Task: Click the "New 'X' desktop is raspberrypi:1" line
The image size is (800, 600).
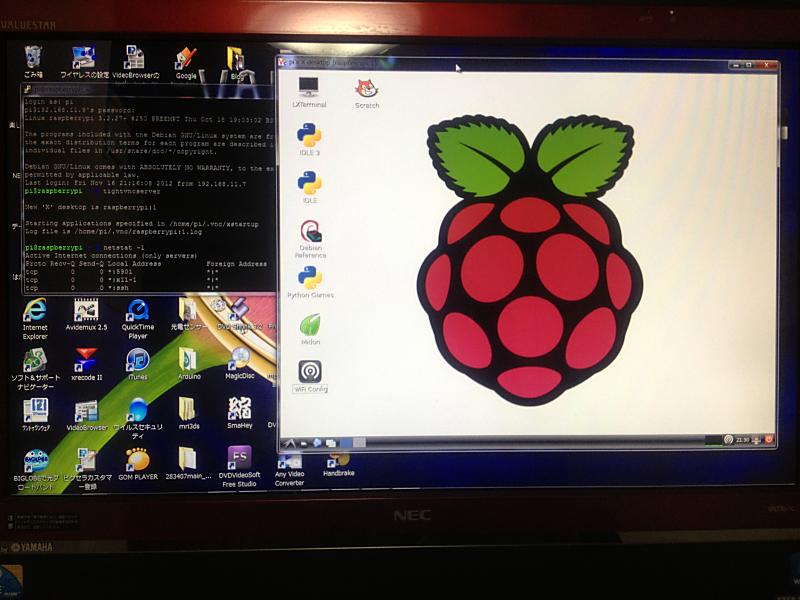Action: coord(90,208)
